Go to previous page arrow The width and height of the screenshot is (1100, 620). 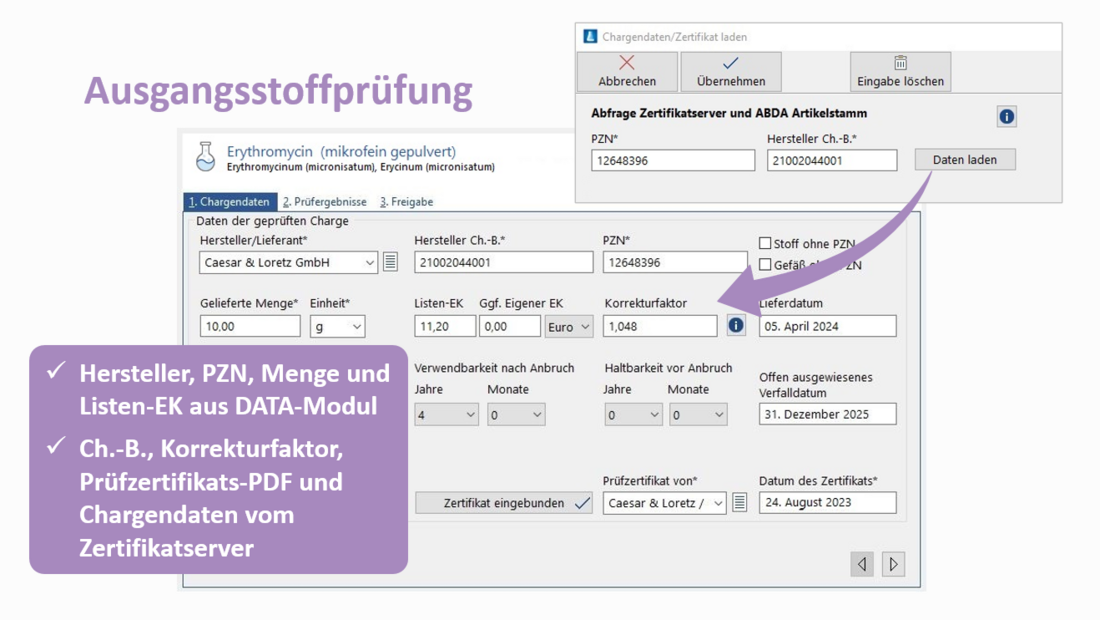pos(862,564)
